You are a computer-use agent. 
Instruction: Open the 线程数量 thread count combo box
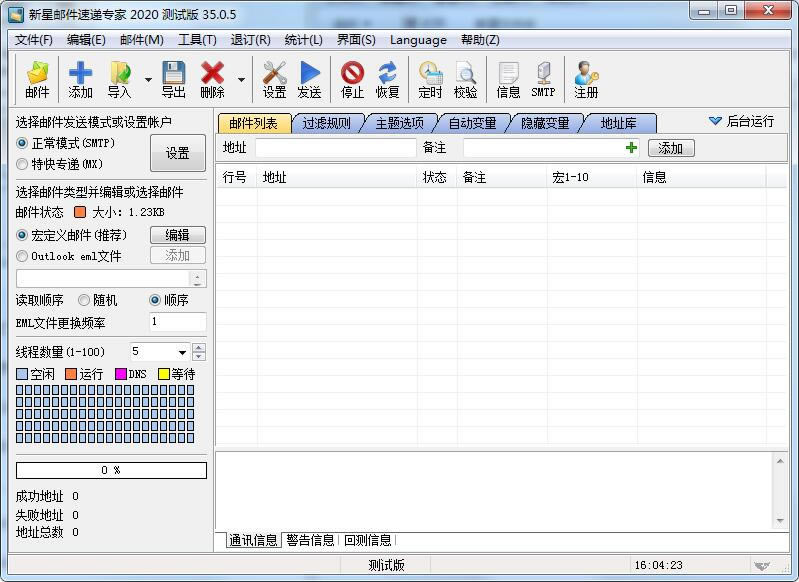coord(182,352)
